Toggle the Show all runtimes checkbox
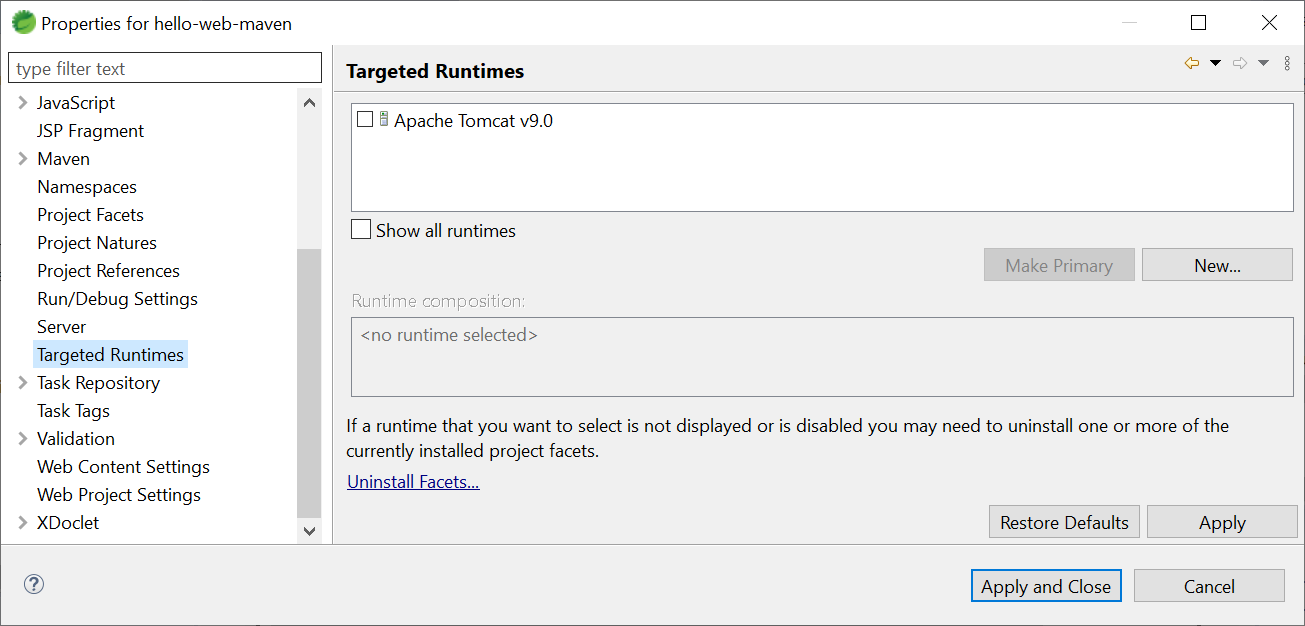This screenshot has width=1305, height=626. point(361,230)
